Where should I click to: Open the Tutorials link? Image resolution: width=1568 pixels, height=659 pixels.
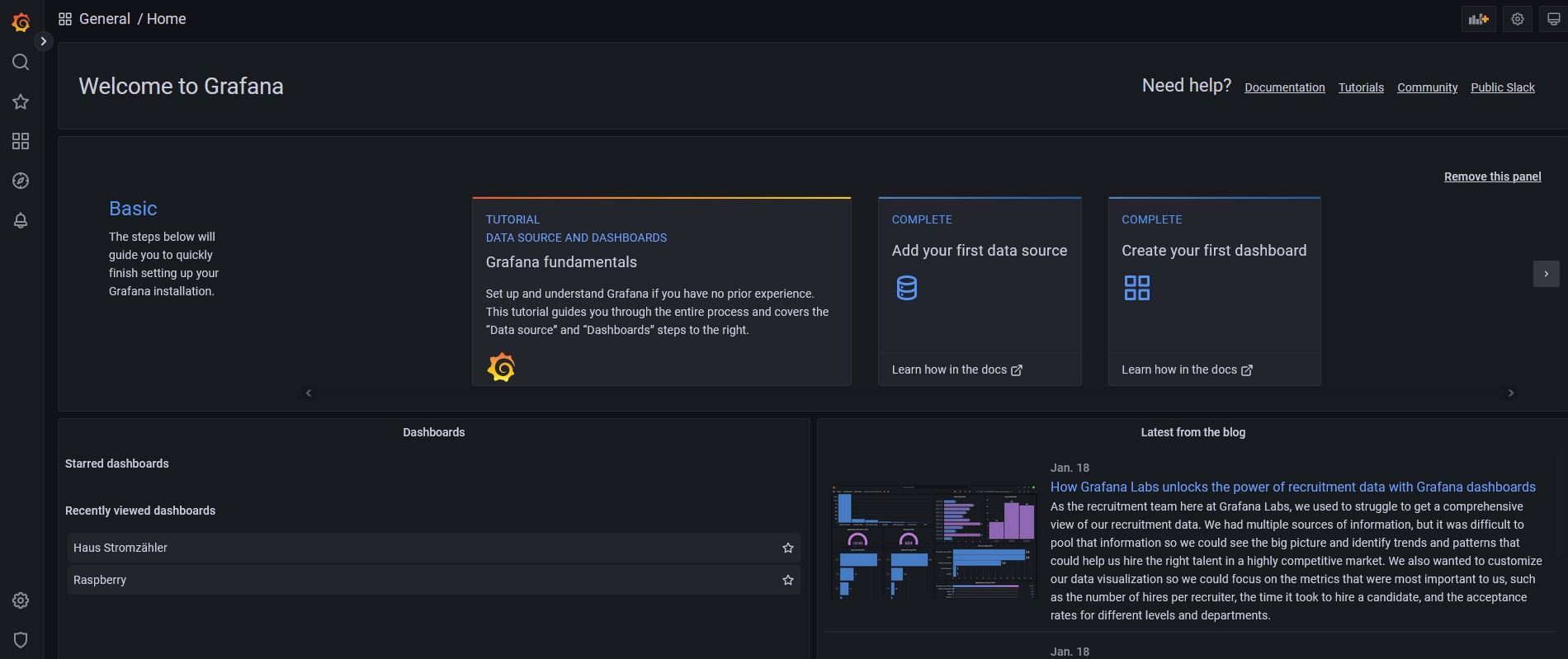click(x=1361, y=87)
